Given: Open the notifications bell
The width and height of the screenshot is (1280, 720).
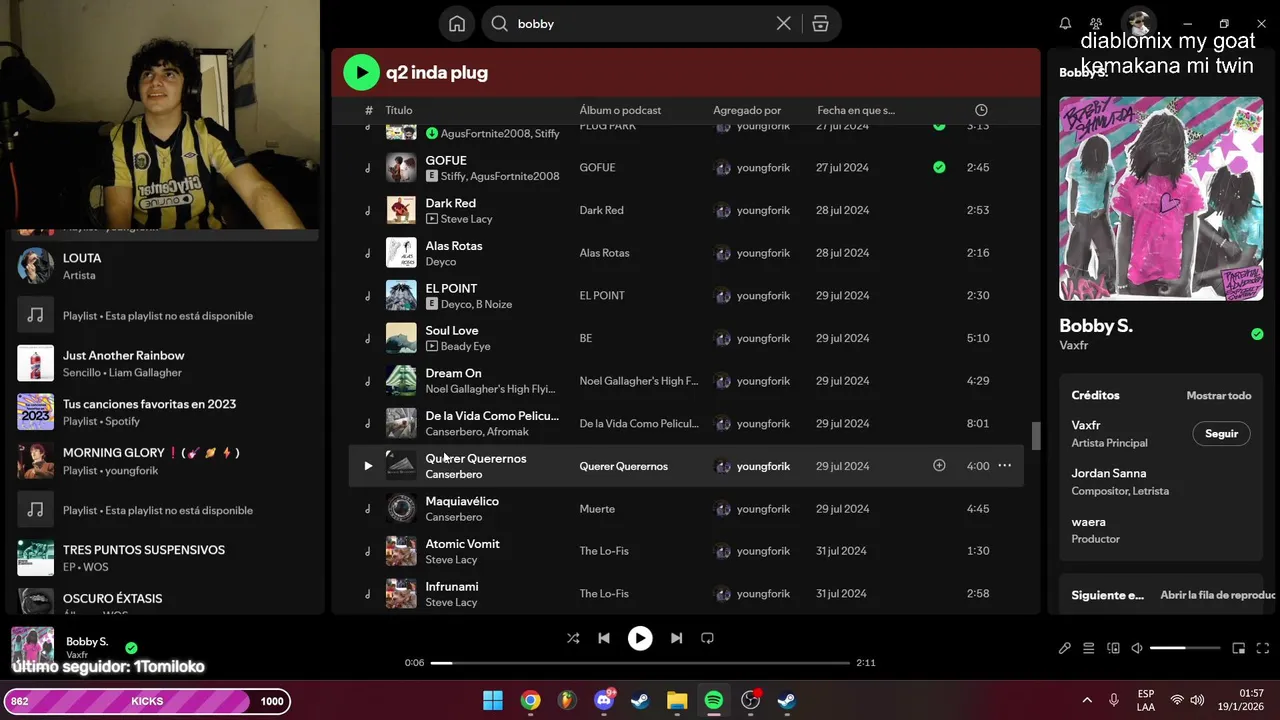Looking at the screenshot, I should 1065,24.
